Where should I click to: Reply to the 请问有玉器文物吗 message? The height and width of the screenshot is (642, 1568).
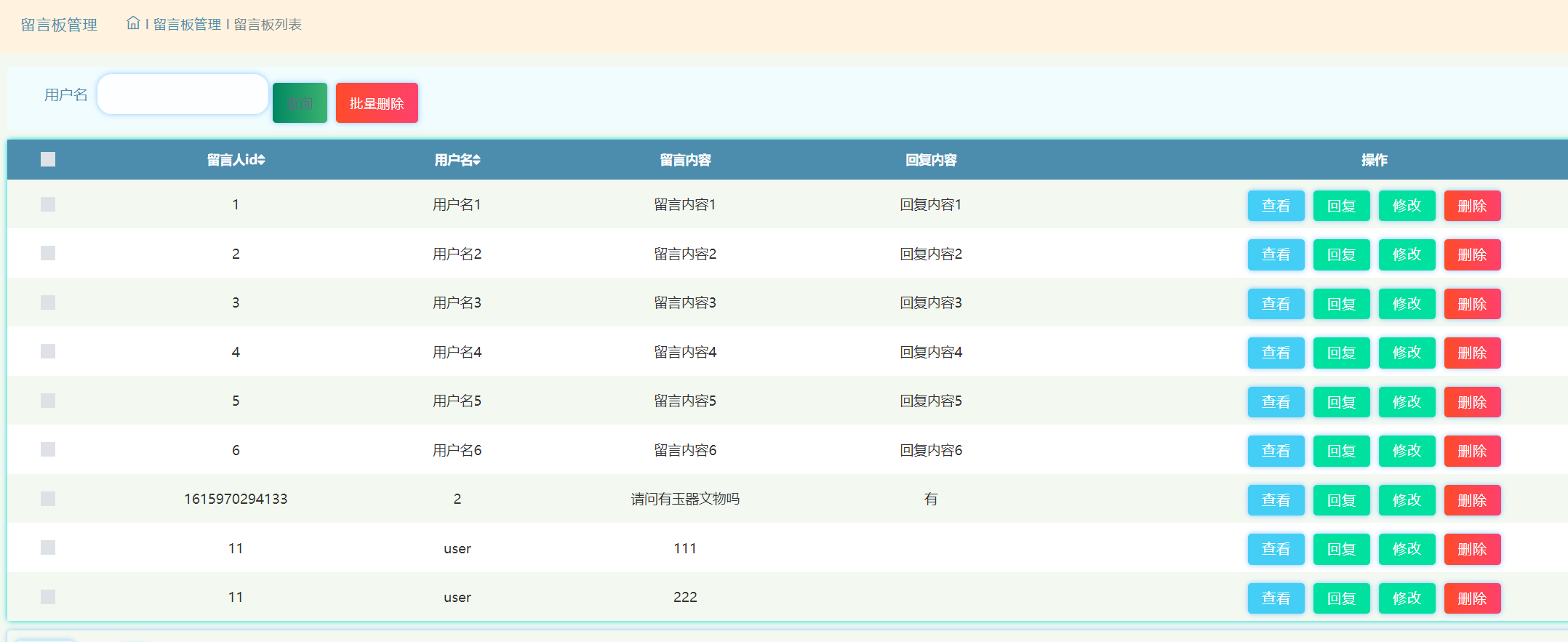1341,500
